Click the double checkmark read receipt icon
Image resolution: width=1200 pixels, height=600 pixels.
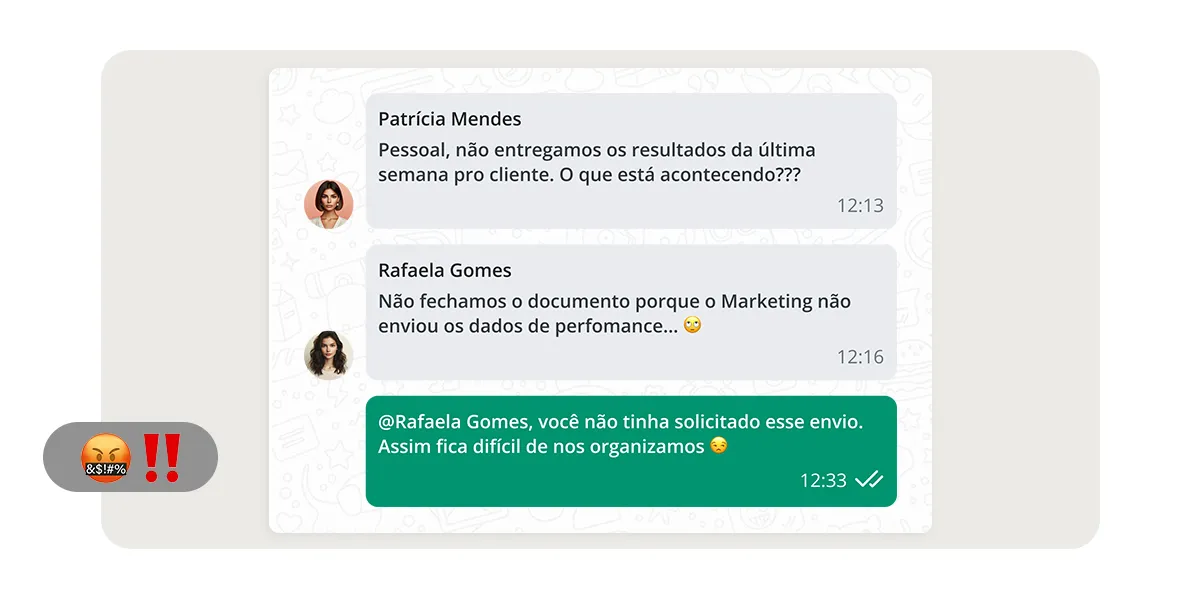[869, 480]
